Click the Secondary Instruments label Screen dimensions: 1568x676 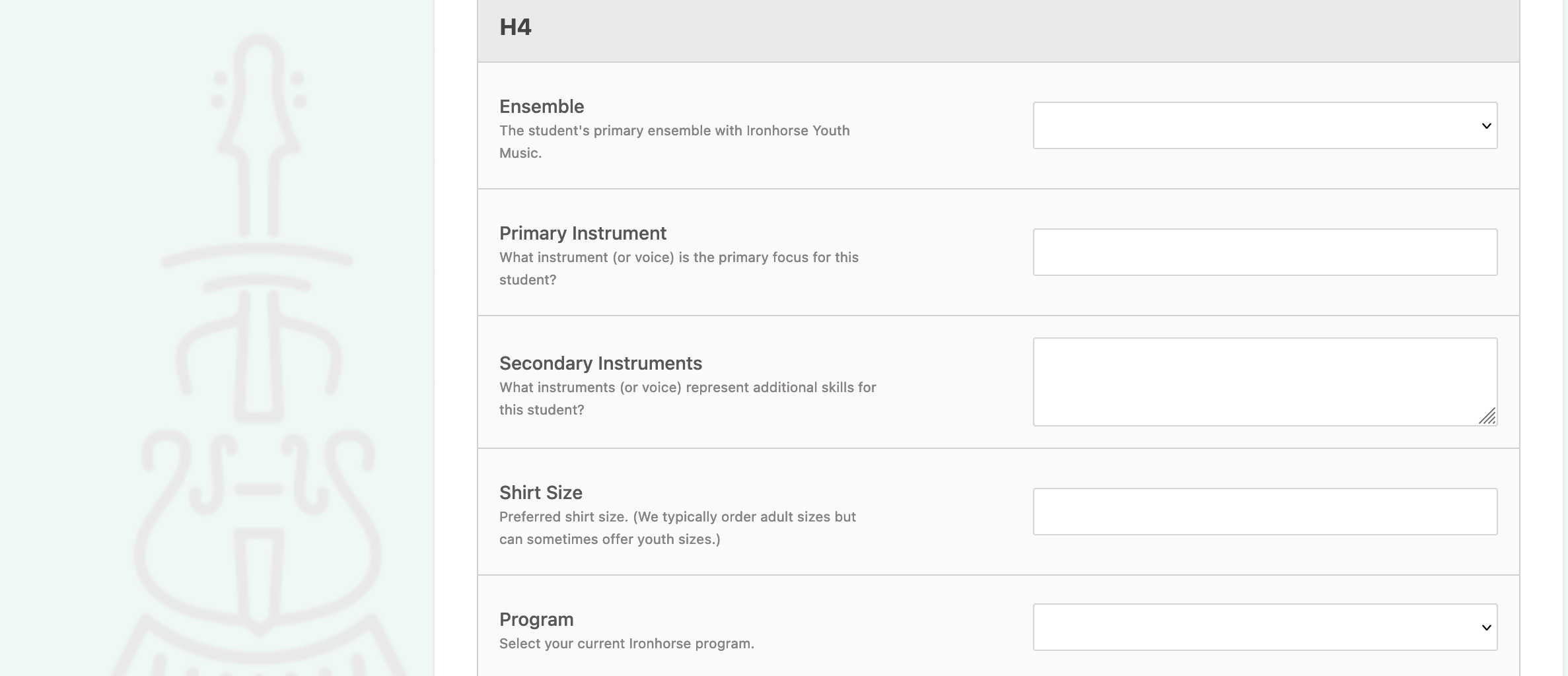click(x=600, y=363)
